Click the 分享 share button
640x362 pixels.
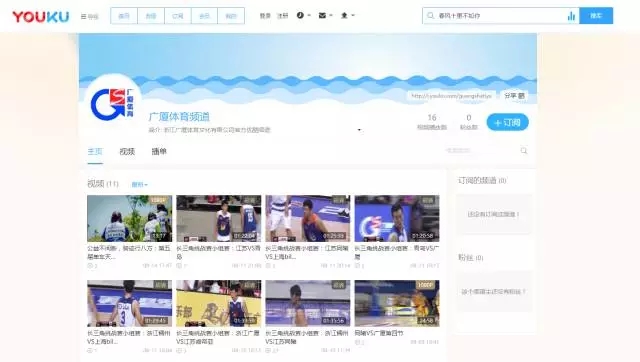514,96
